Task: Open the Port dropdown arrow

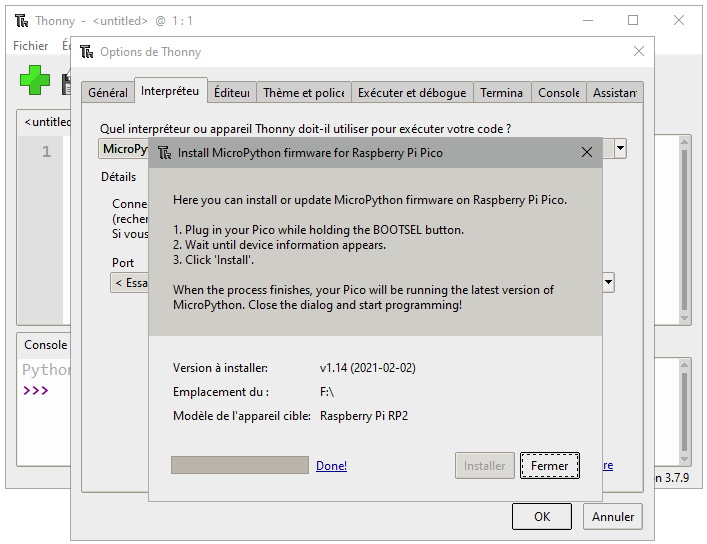Action: (x=608, y=283)
